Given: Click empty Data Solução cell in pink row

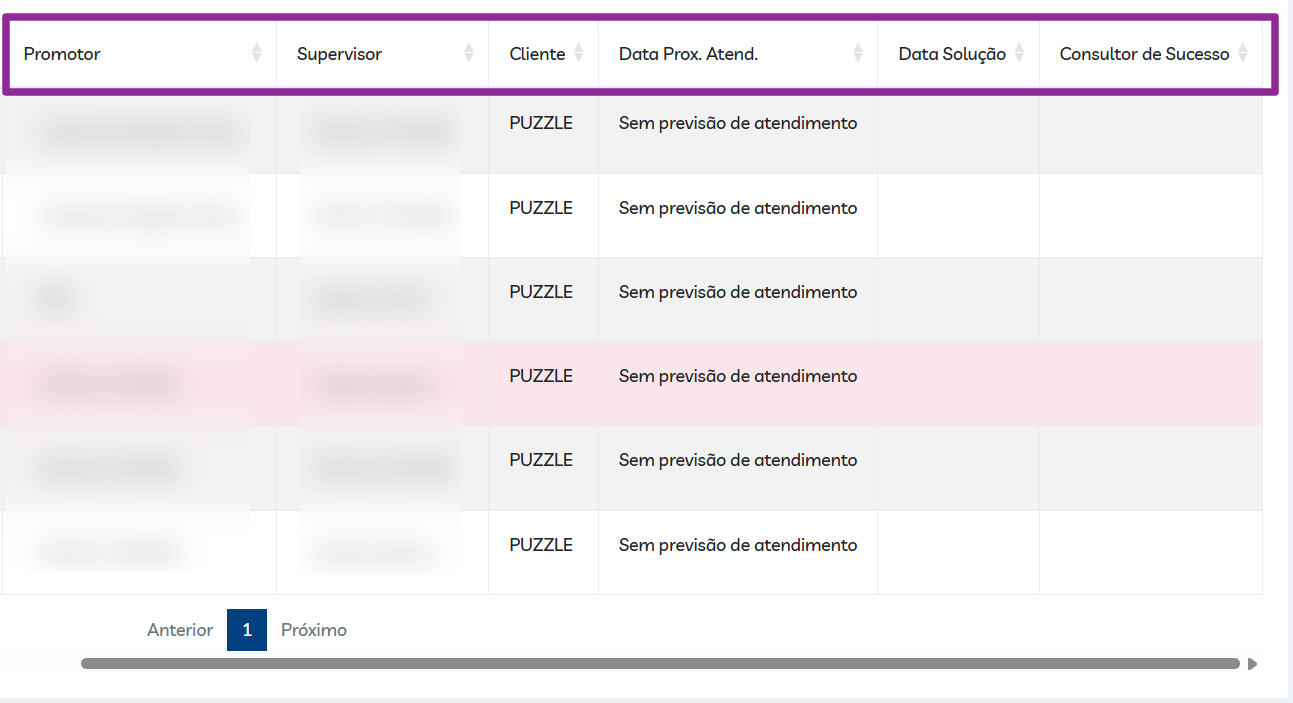Looking at the screenshot, I should (958, 383).
